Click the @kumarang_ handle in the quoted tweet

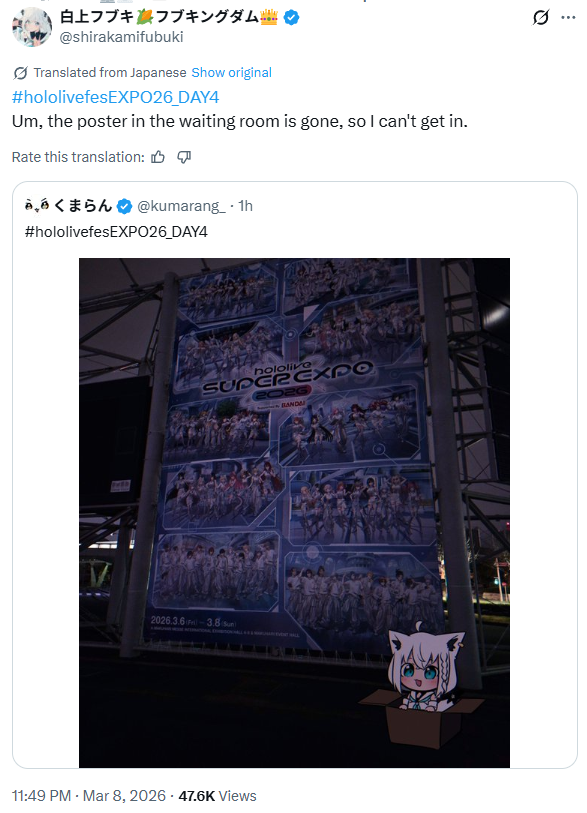click(x=181, y=206)
